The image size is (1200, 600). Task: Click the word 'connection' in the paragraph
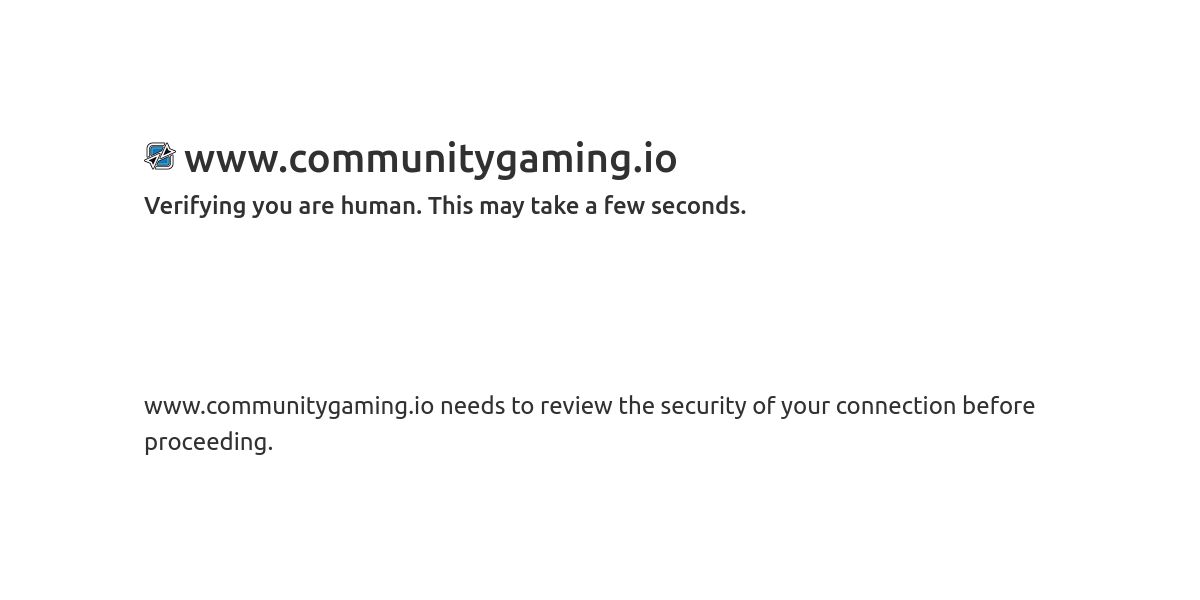pyautogui.click(x=896, y=406)
